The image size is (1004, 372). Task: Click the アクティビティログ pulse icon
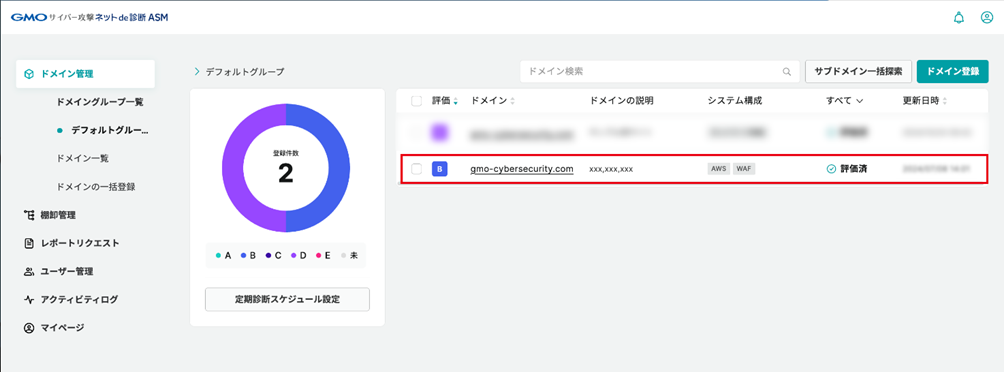point(28,300)
